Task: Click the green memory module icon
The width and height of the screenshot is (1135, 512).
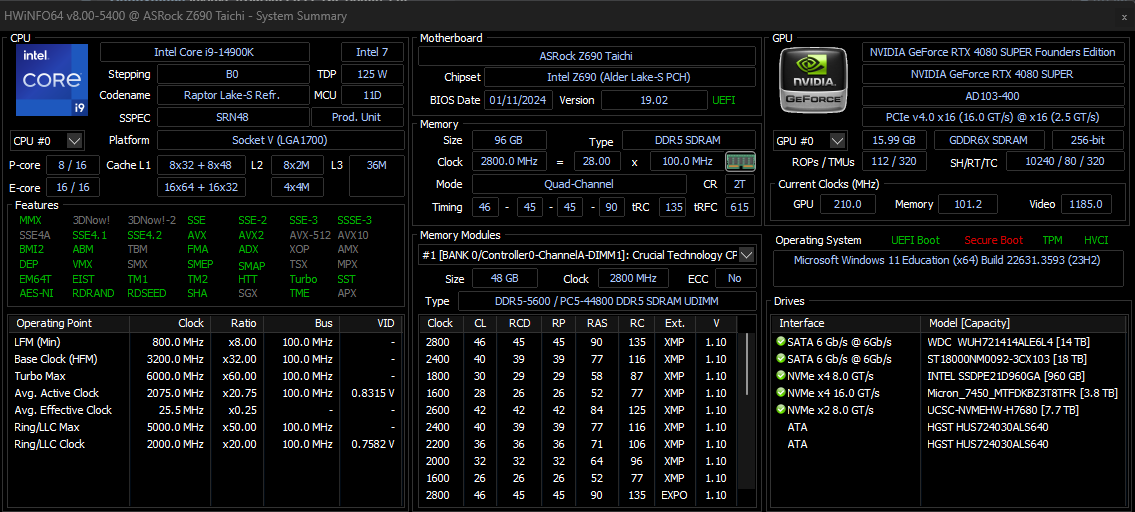Action: click(x=740, y=162)
